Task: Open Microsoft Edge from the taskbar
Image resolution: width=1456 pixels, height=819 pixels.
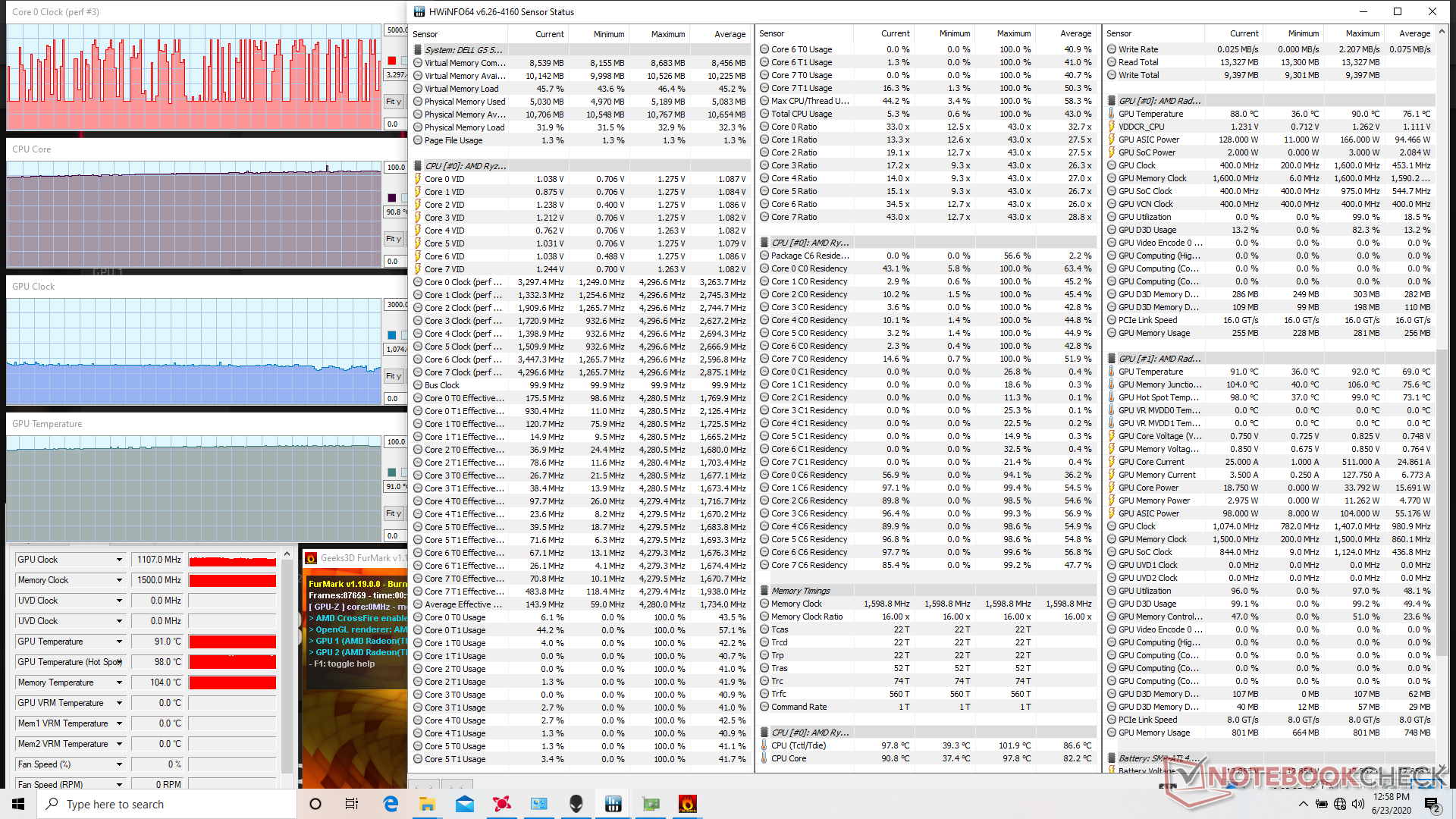Action: coord(391,804)
